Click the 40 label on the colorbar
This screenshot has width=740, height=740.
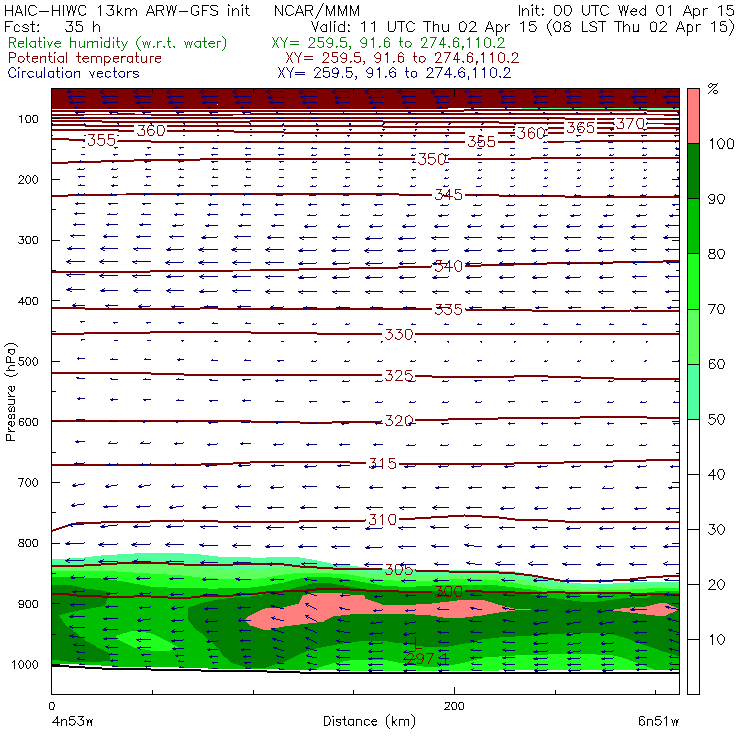(716, 475)
